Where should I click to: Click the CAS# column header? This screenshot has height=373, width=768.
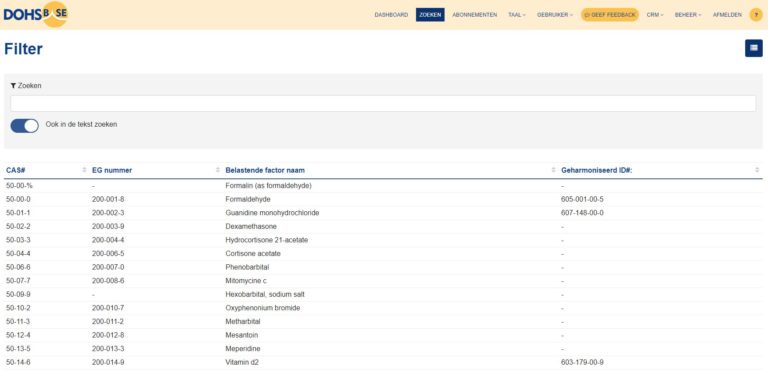coord(16,170)
